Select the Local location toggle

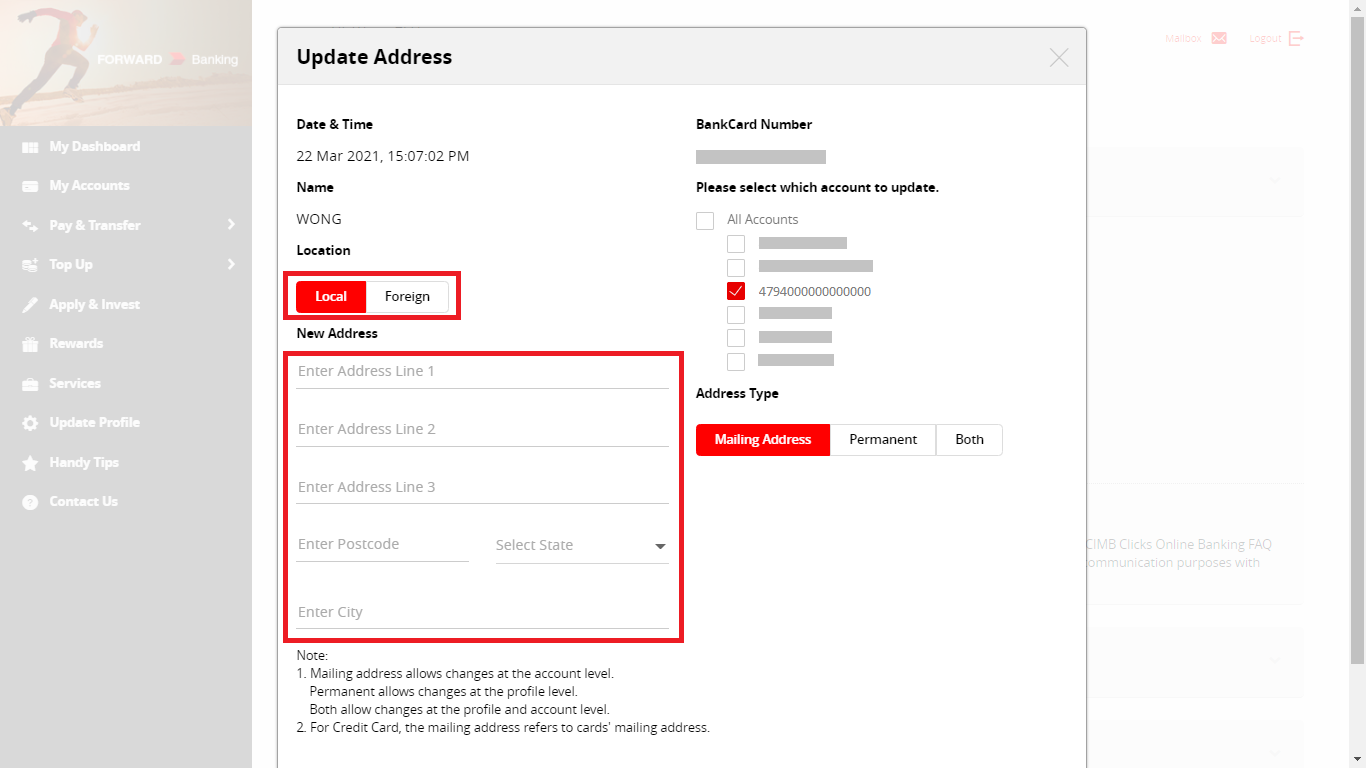click(331, 297)
